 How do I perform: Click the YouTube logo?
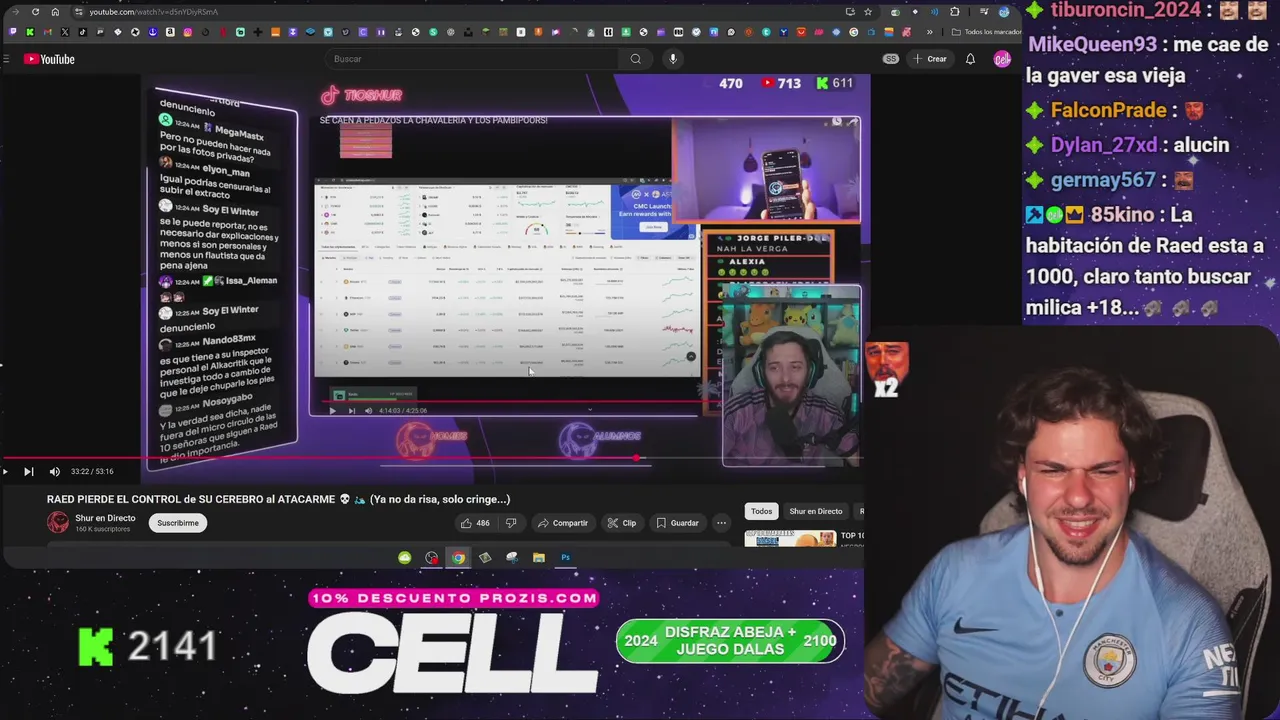click(50, 59)
